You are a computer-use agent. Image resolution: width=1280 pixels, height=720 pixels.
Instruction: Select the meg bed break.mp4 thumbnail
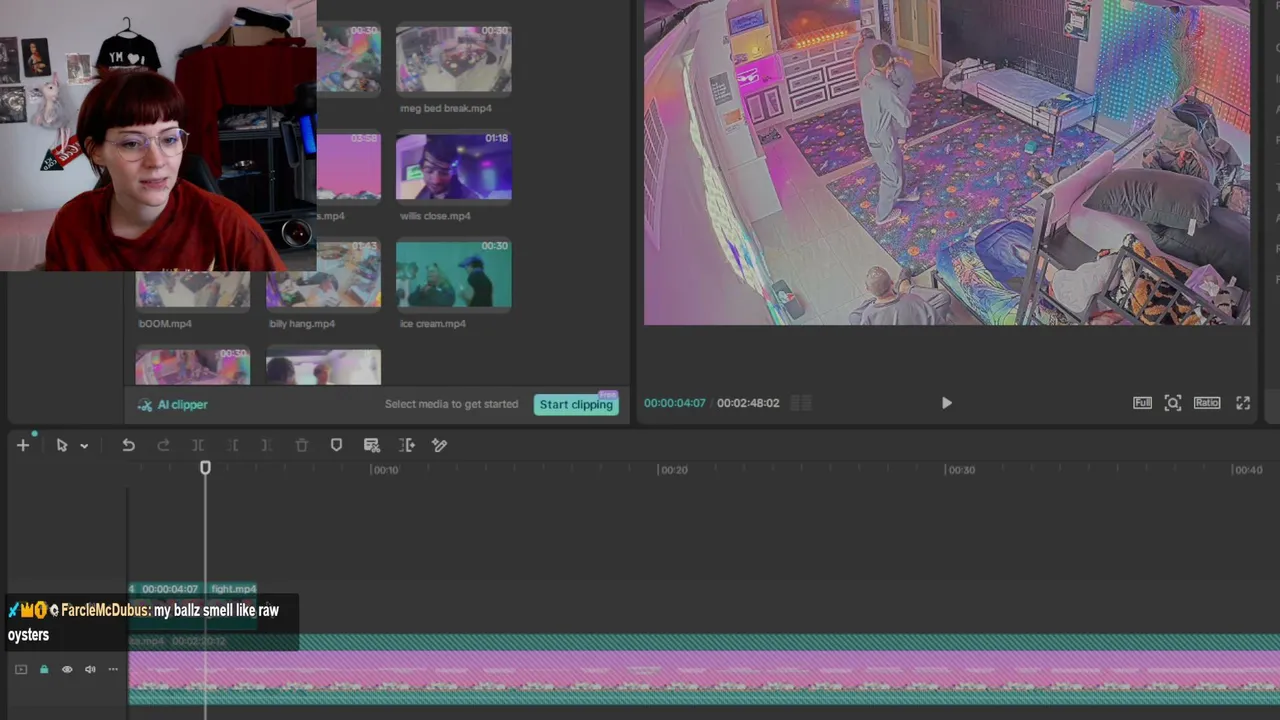(454, 59)
